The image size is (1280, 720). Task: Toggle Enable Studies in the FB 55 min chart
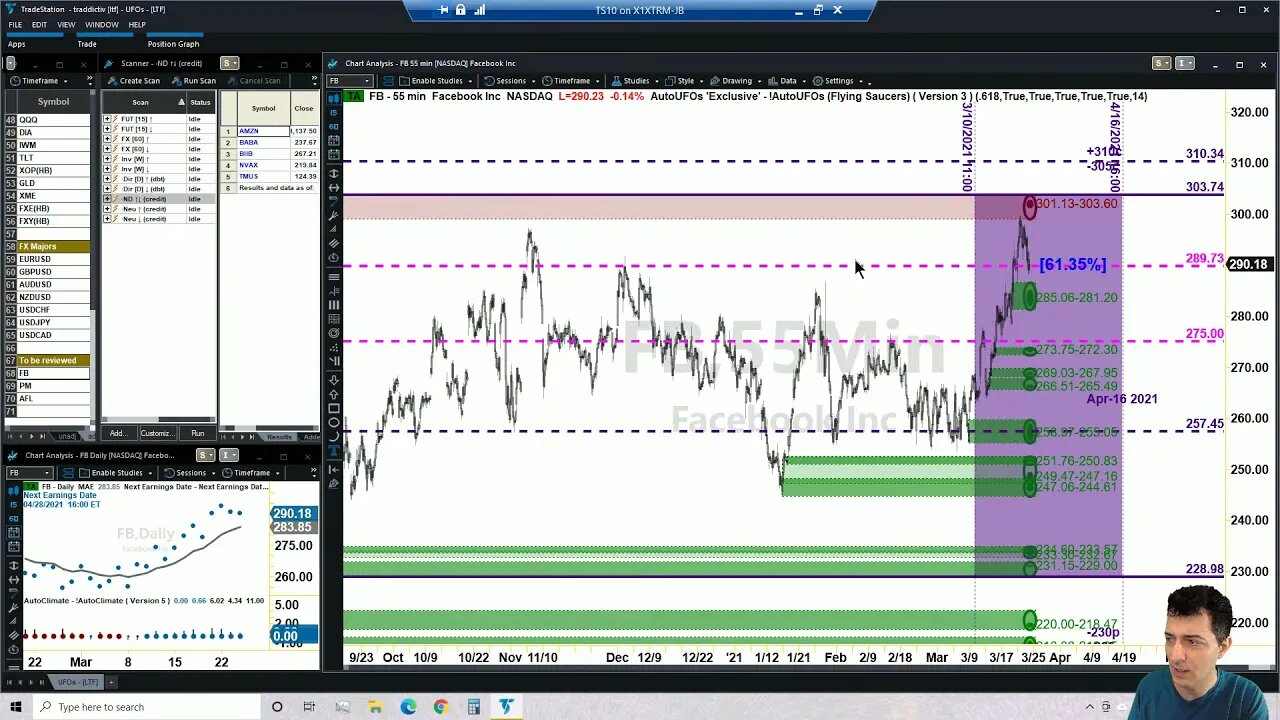coord(430,81)
